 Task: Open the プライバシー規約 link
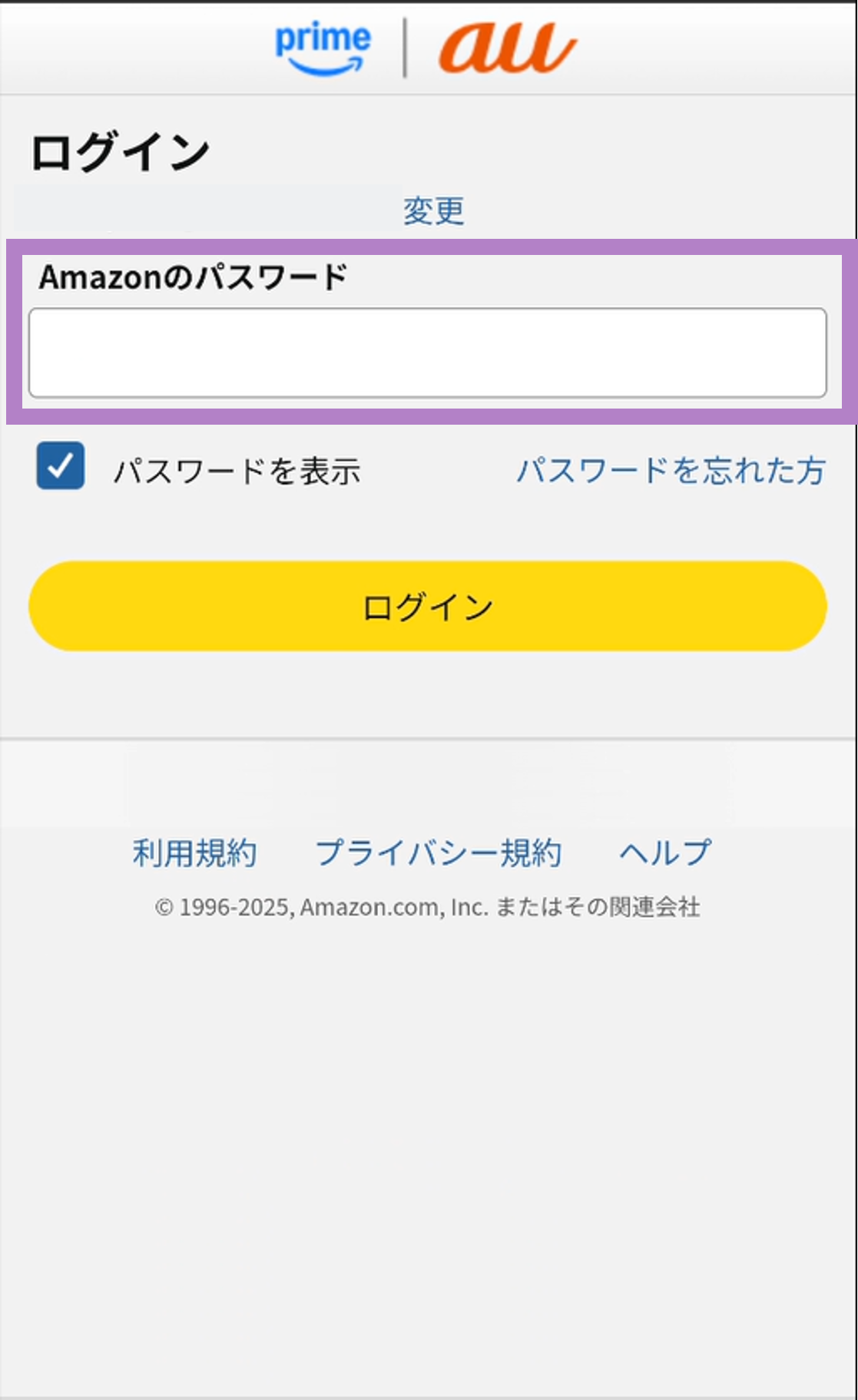(439, 852)
